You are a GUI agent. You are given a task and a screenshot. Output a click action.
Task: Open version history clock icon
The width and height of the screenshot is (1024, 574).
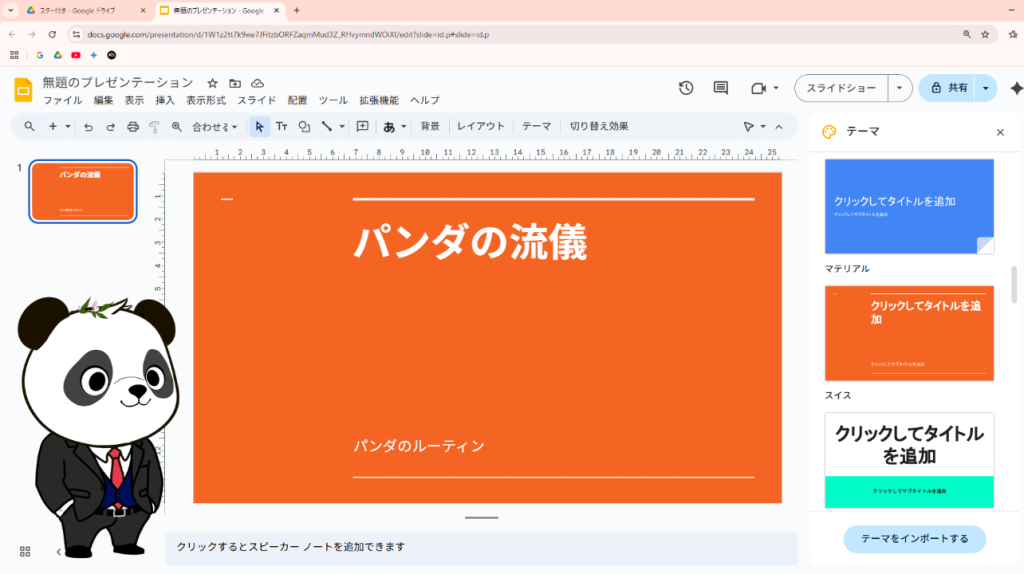click(686, 88)
